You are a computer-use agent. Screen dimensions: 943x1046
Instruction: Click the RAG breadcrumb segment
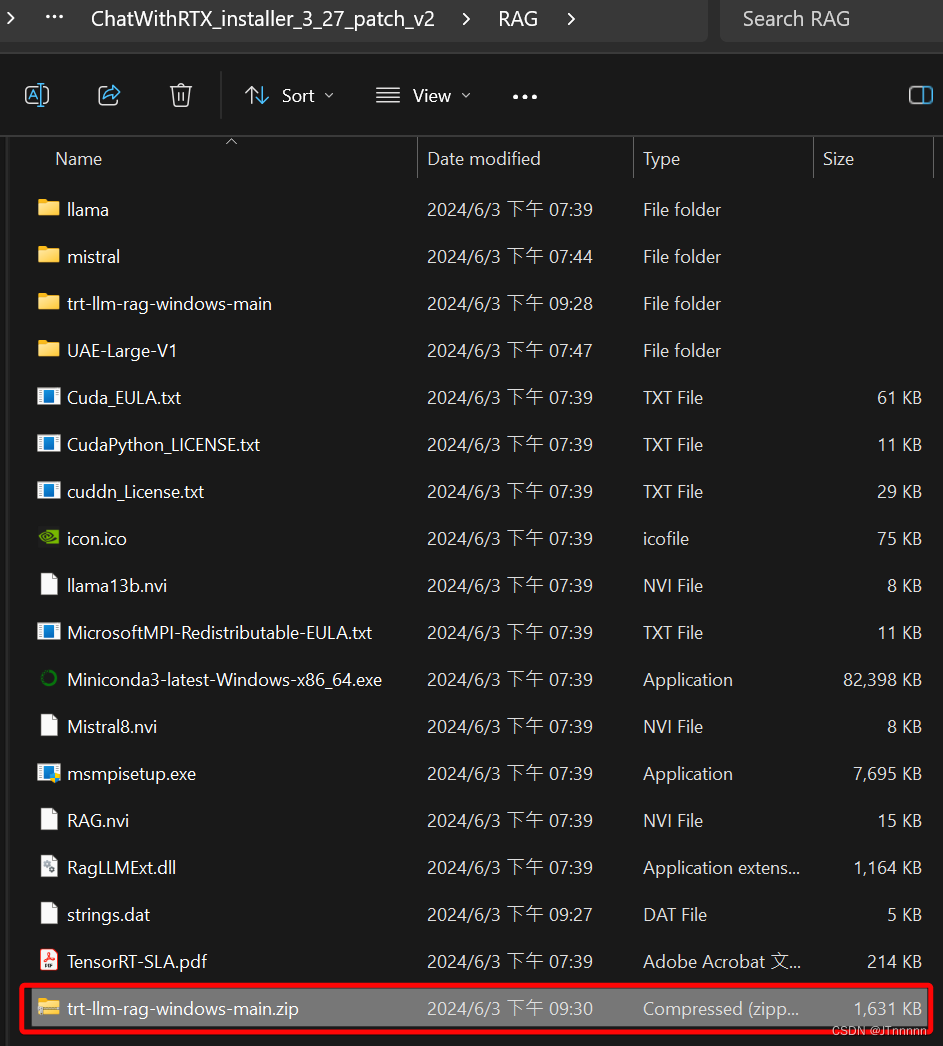pos(518,19)
